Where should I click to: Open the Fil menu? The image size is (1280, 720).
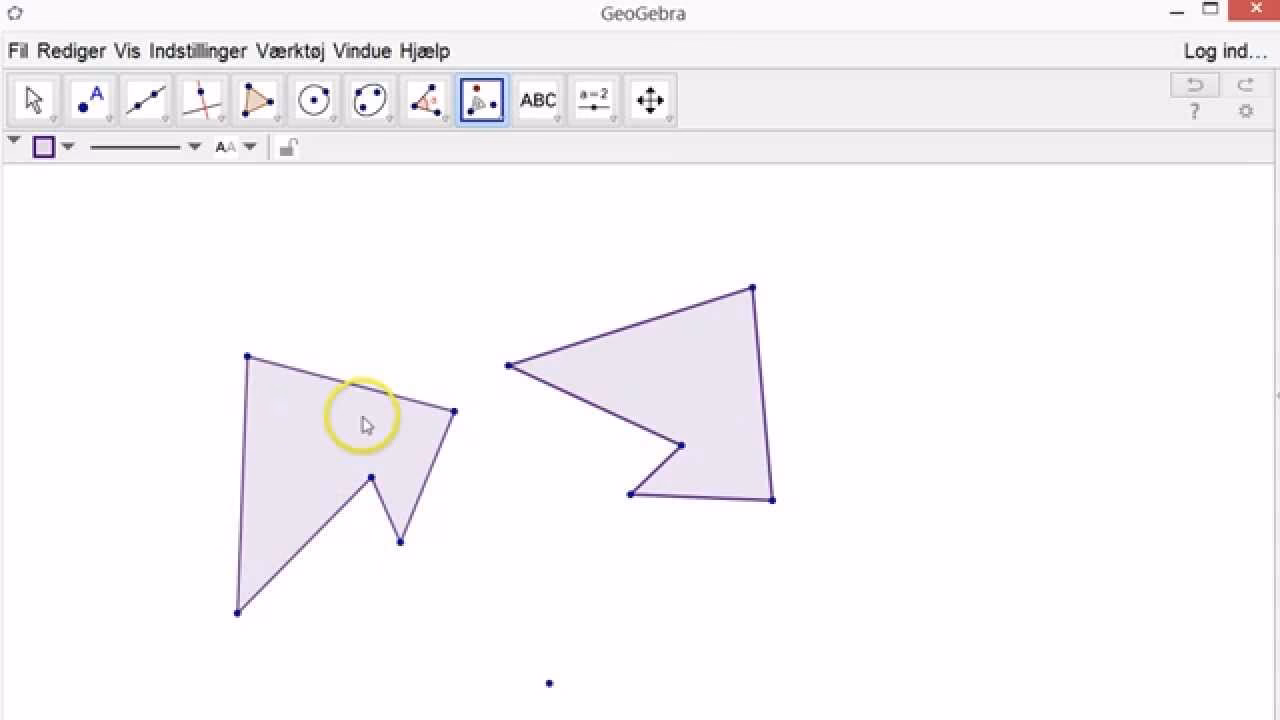pyautogui.click(x=18, y=51)
